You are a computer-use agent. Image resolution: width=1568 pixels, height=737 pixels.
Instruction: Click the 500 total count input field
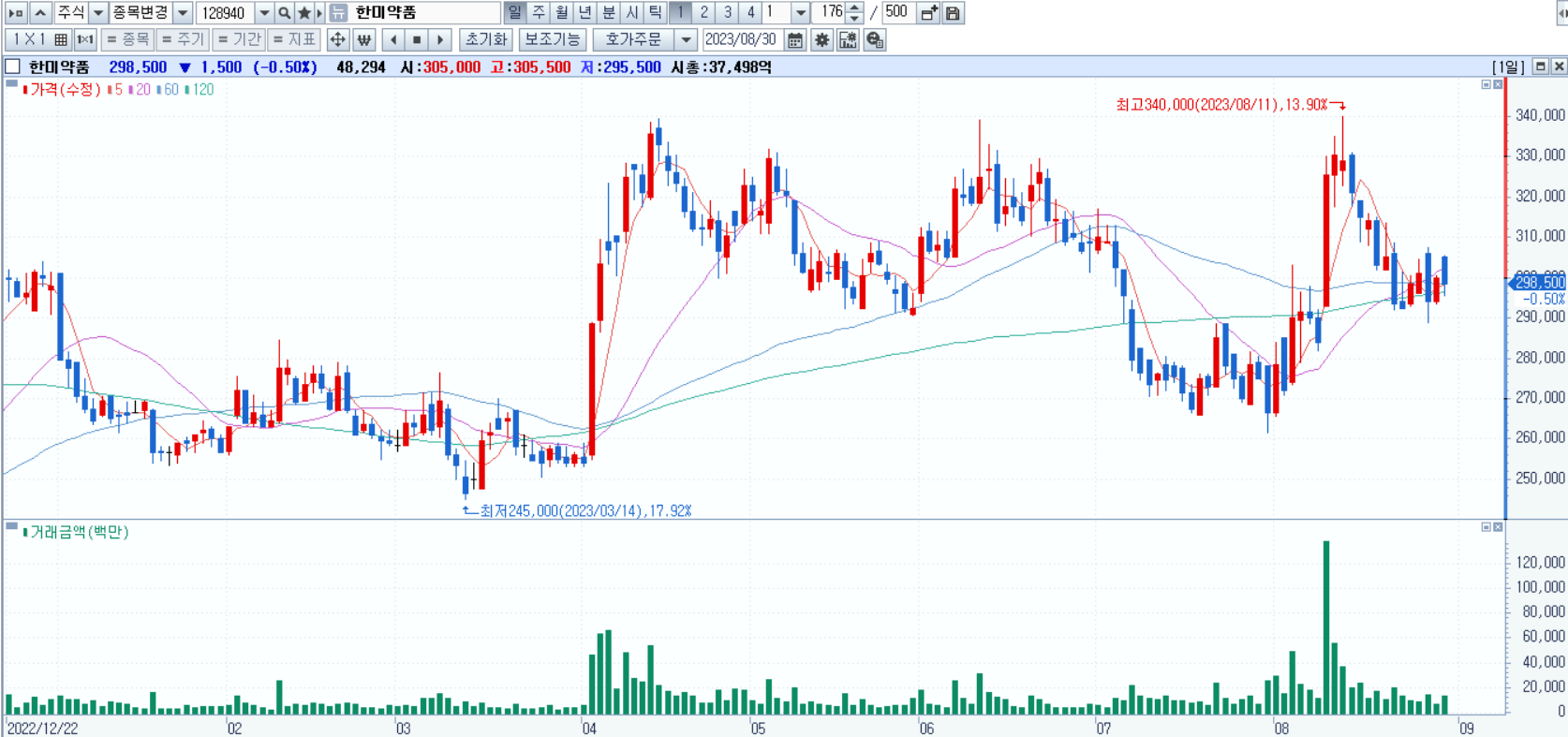click(897, 13)
